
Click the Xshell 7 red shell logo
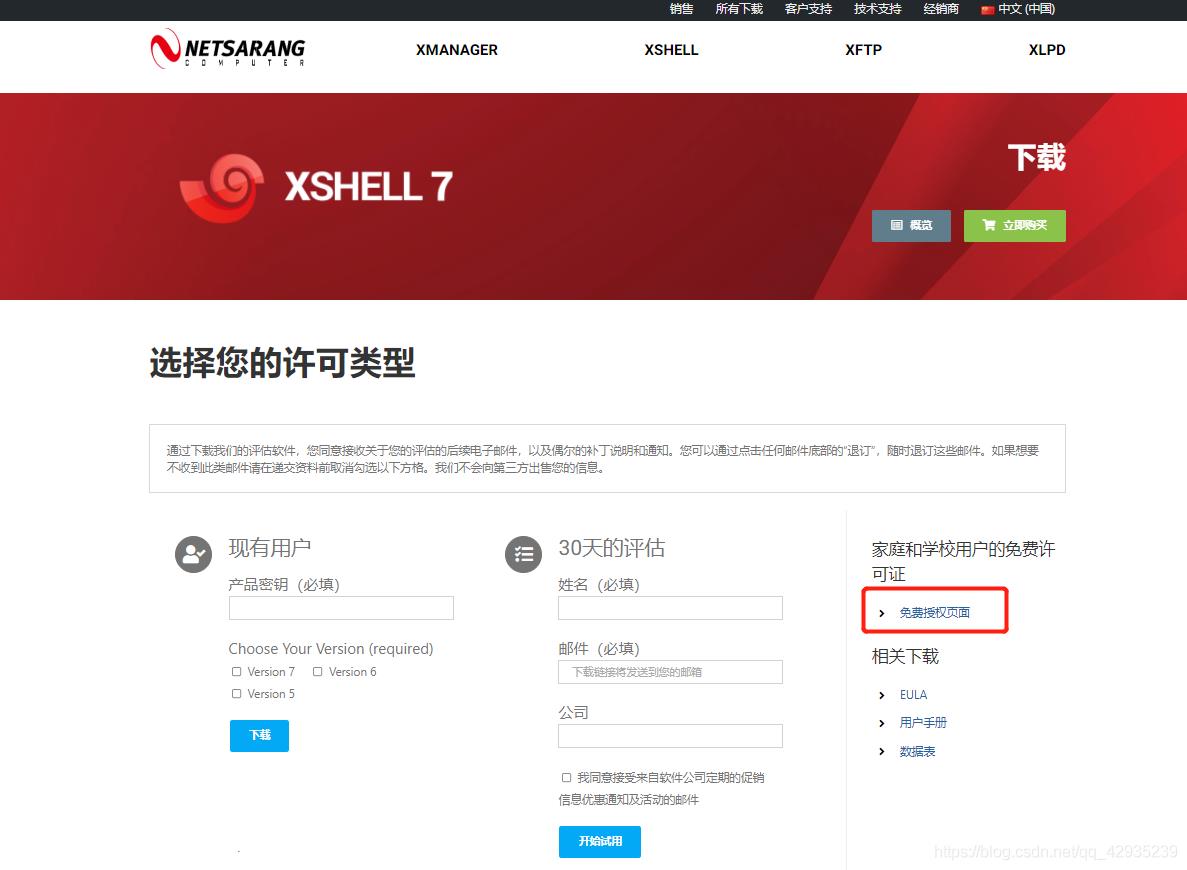coord(222,189)
